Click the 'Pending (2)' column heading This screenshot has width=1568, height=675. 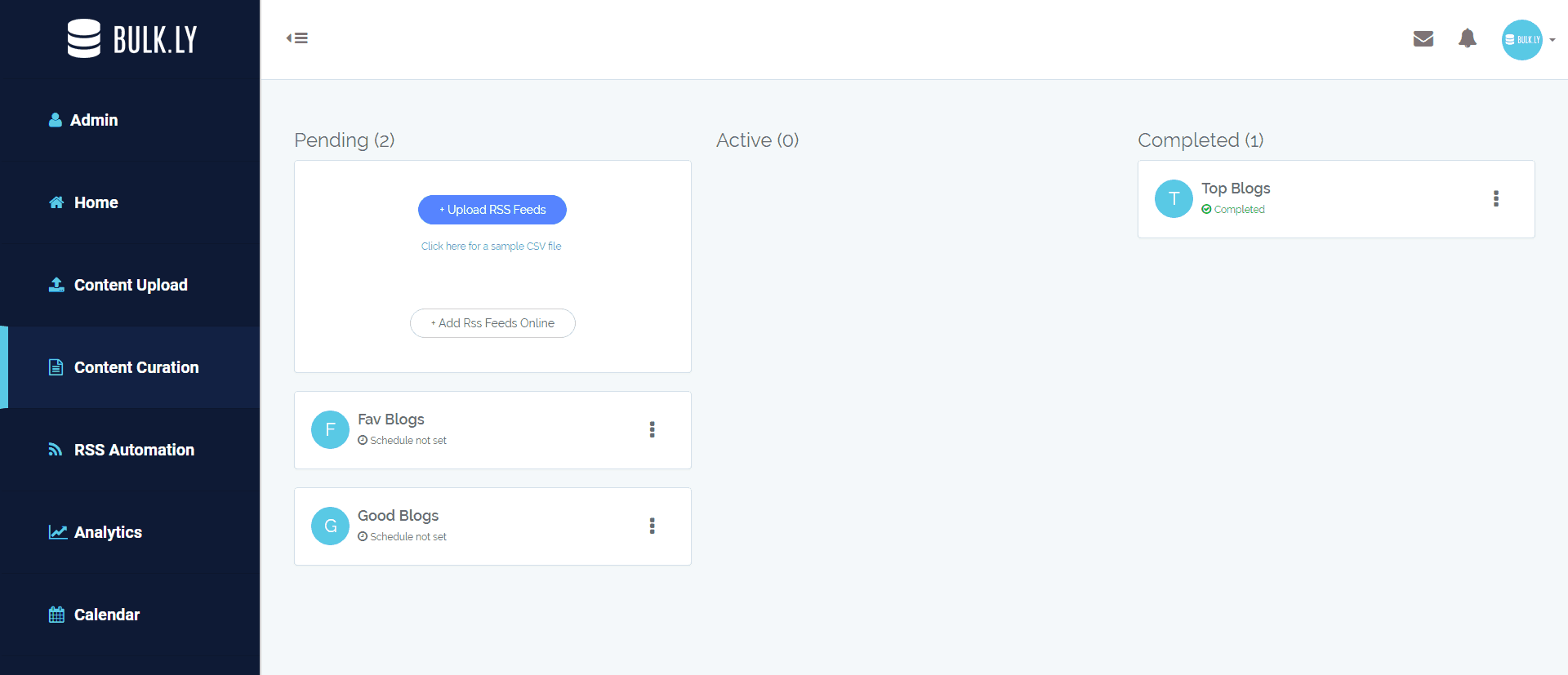pyautogui.click(x=345, y=140)
